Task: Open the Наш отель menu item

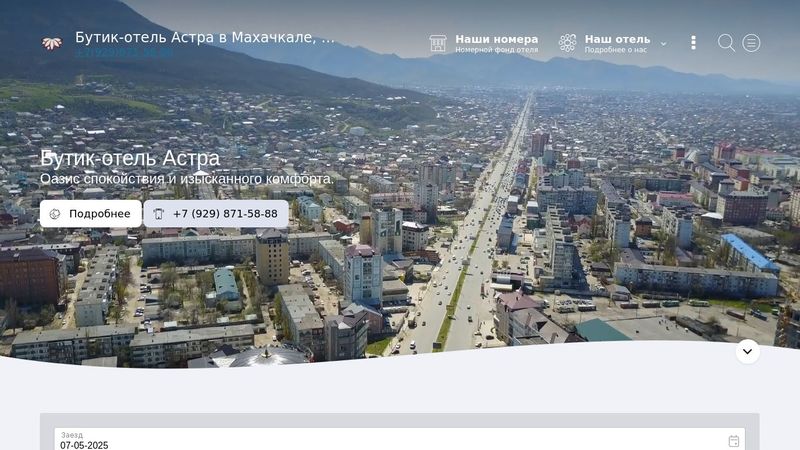Action: click(617, 43)
